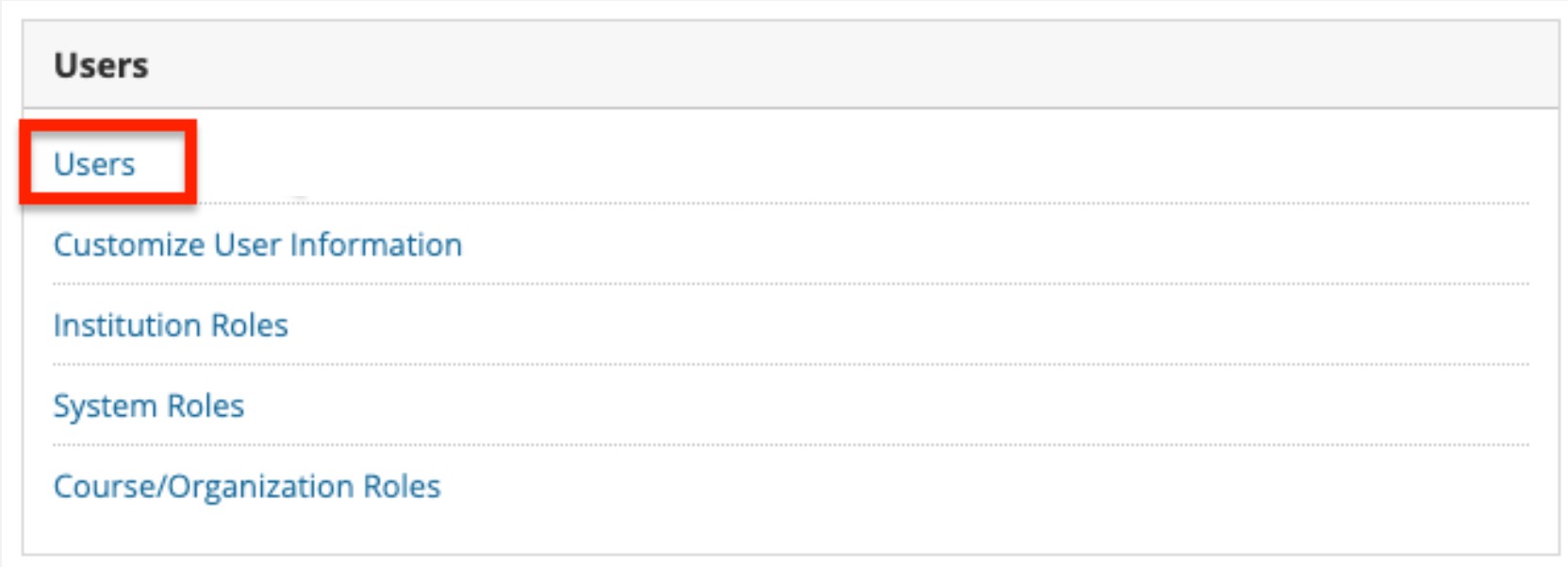1568x567 pixels.
Task: Open Course/Organization Roles
Action: click(247, 487)
